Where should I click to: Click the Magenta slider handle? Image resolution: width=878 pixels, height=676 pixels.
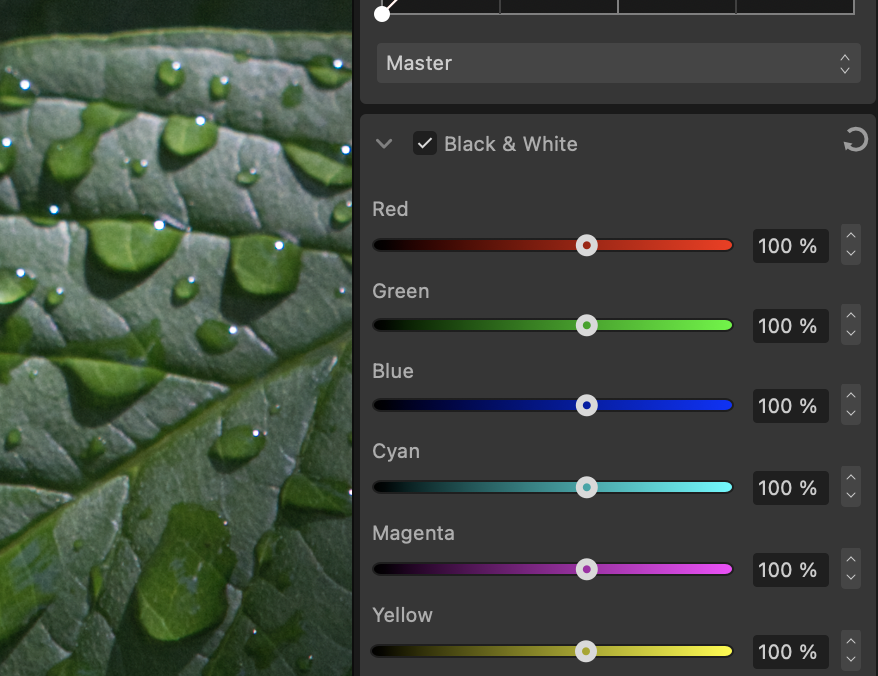tap(587, 569)
